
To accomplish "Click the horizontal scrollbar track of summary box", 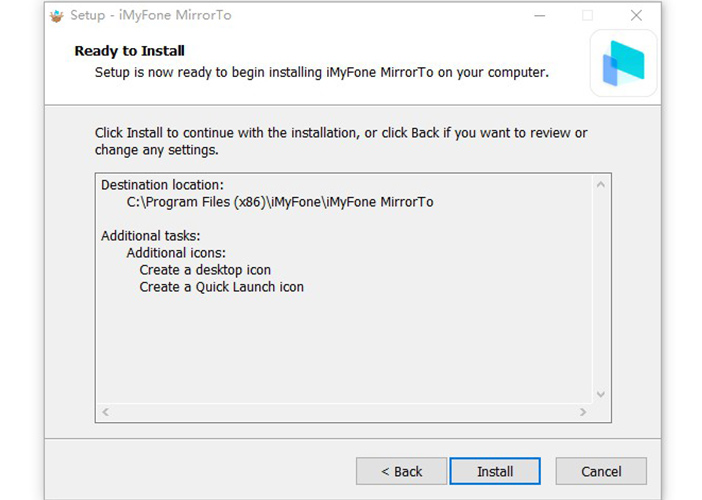I will point(344,412).
